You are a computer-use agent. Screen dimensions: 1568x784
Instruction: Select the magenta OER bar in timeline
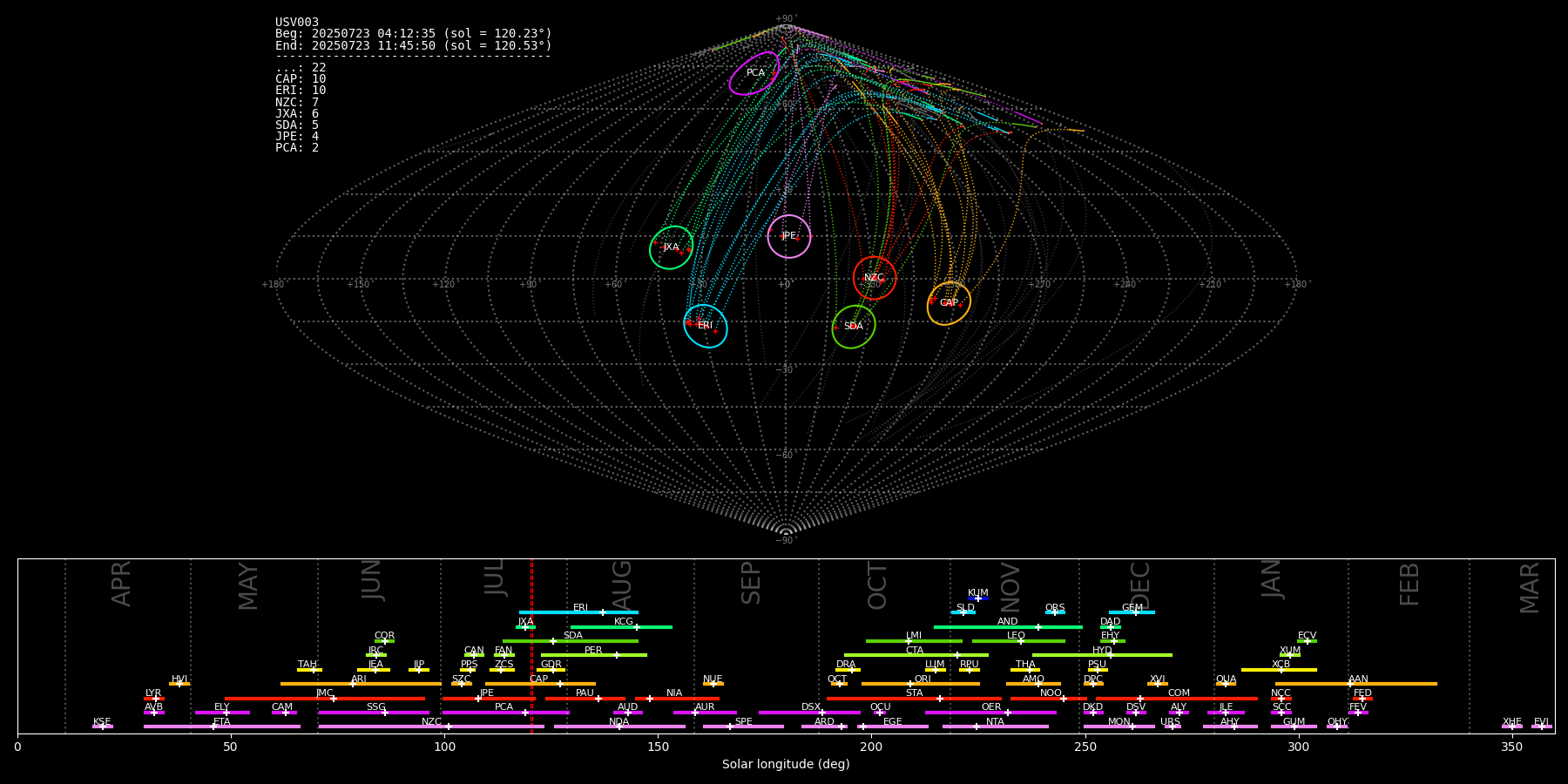pyautogui.click(x=990, y=713)
